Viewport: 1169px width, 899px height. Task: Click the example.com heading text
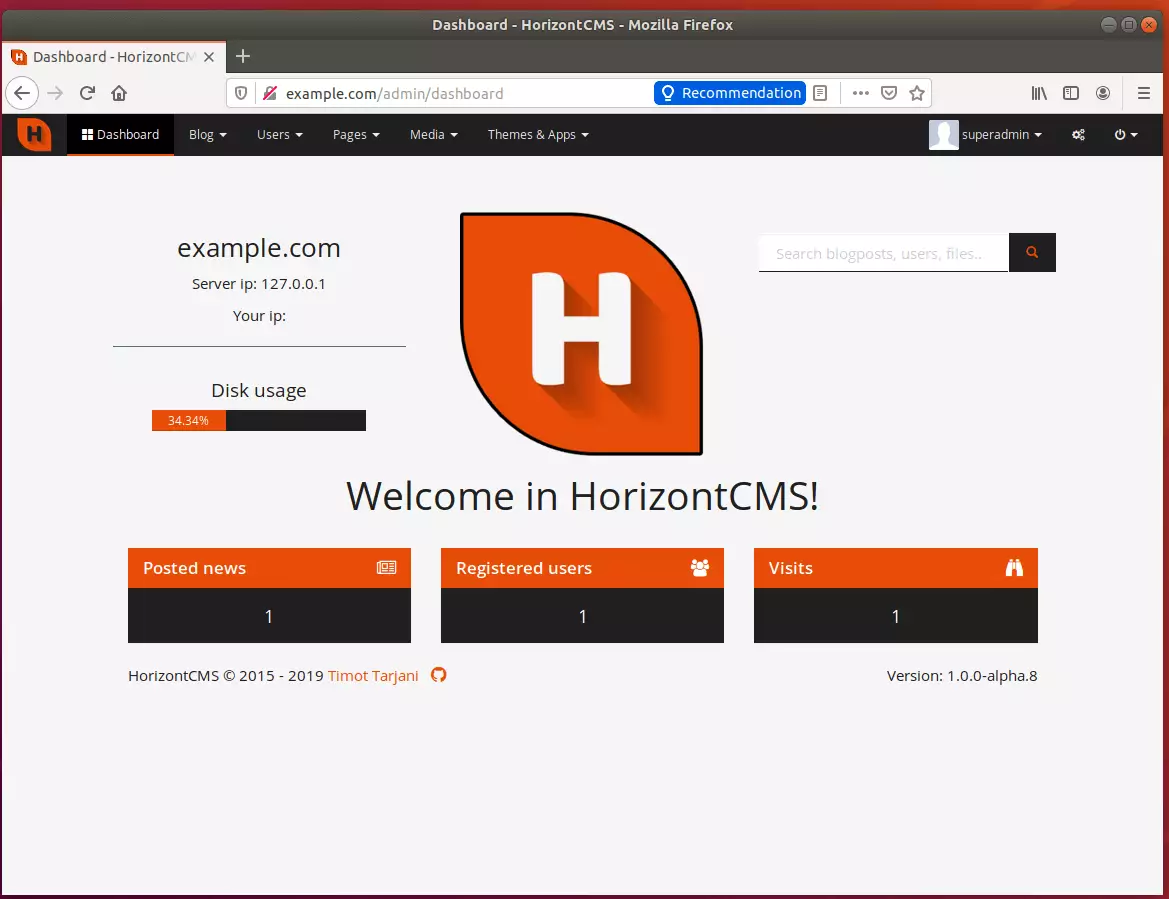coord(259,247)
